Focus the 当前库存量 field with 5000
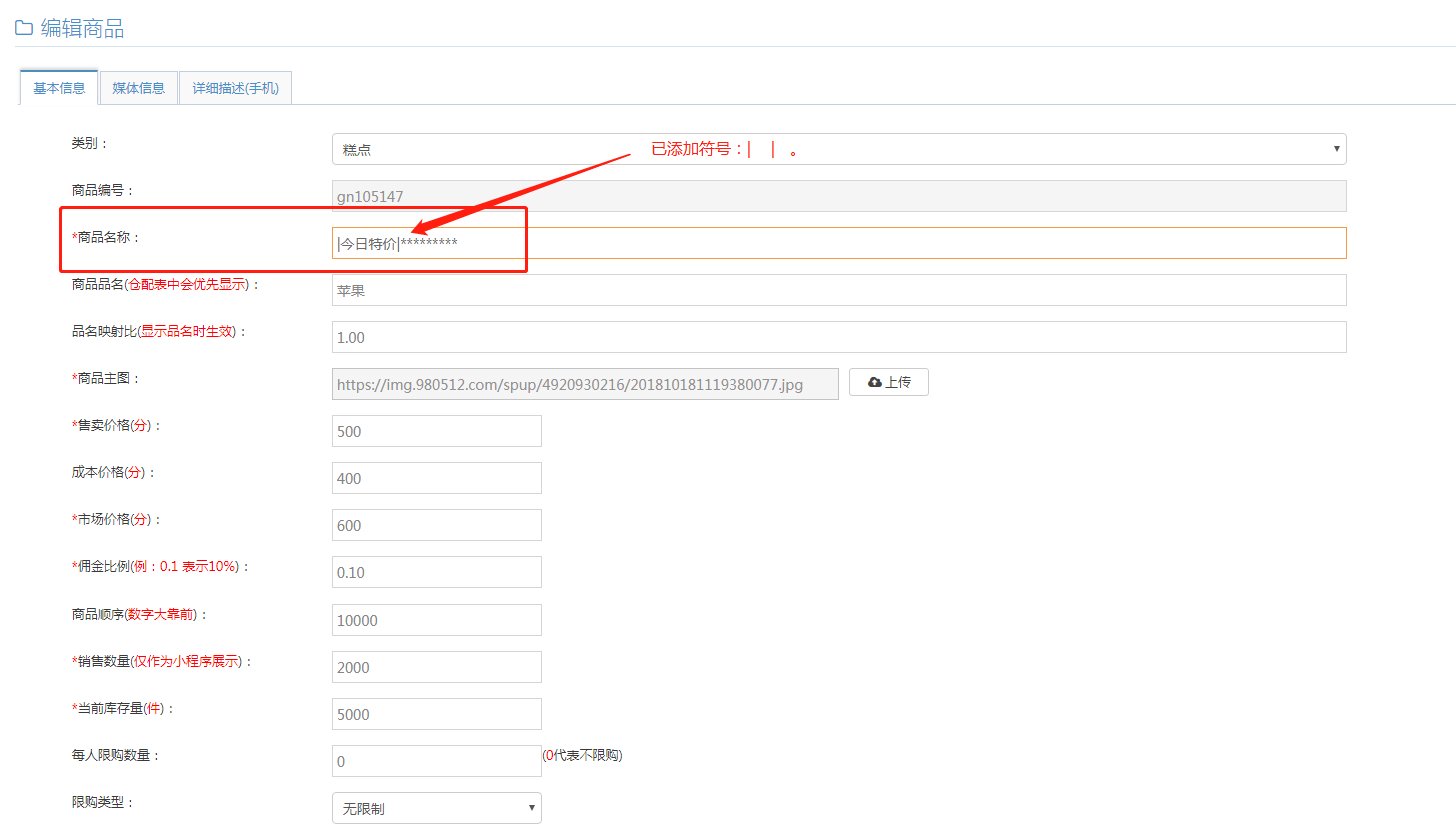The height and width of the screenshot is (829, 1456). [x=437, y=714]
